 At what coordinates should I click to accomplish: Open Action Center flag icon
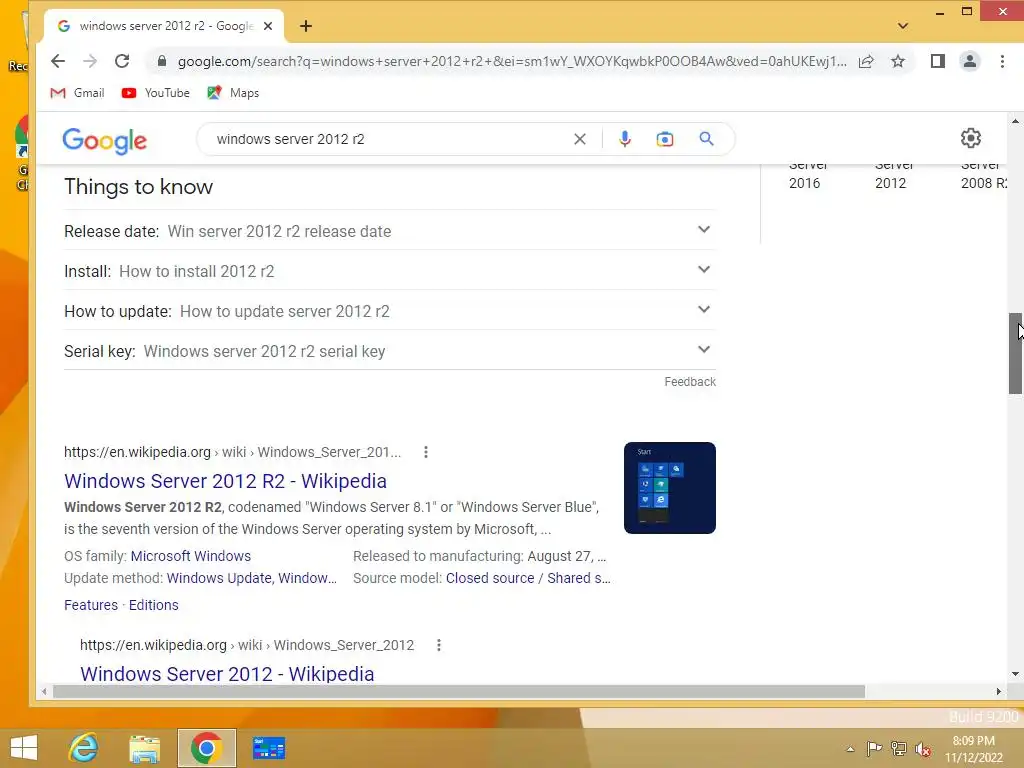click(874, 748)
